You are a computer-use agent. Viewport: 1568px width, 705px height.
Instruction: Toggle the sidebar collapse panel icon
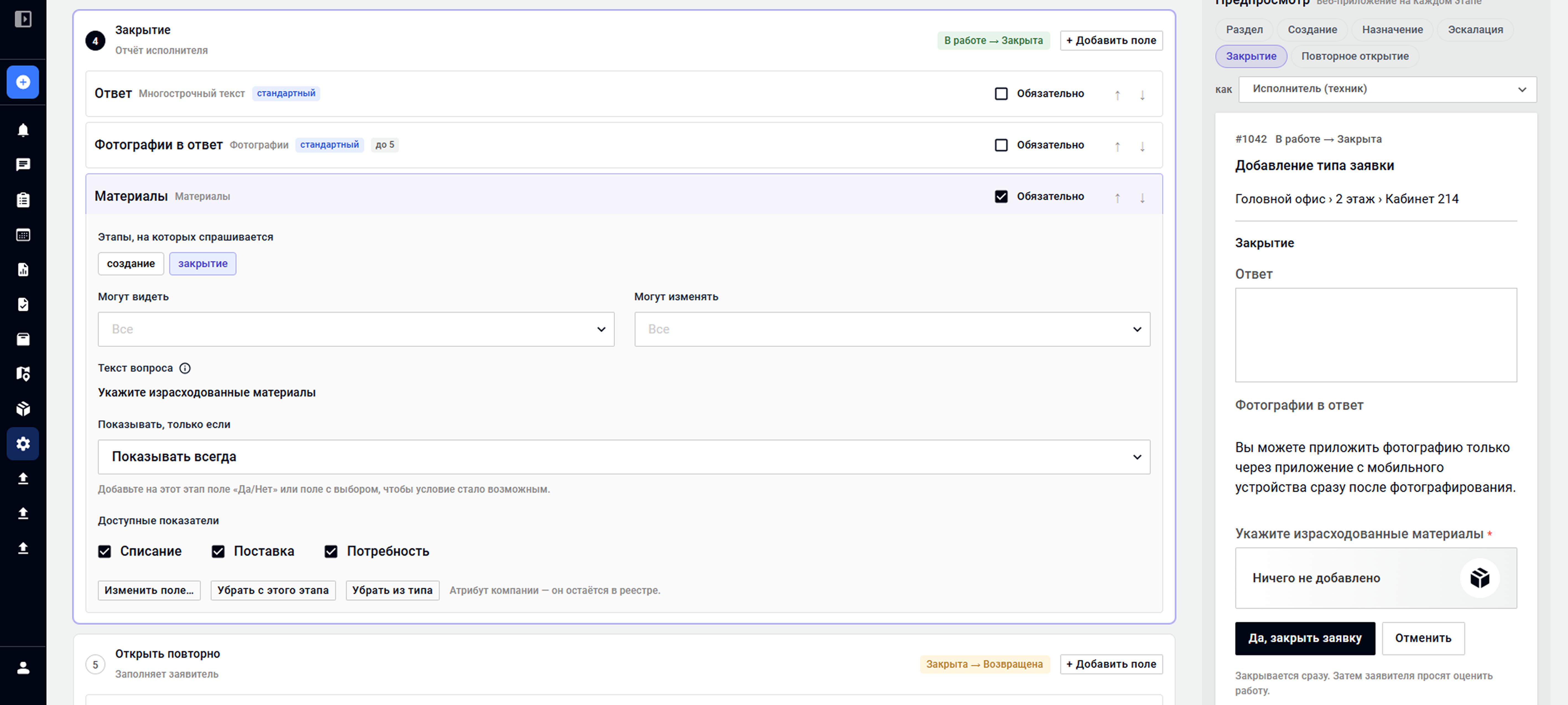[x=23, y=19]
